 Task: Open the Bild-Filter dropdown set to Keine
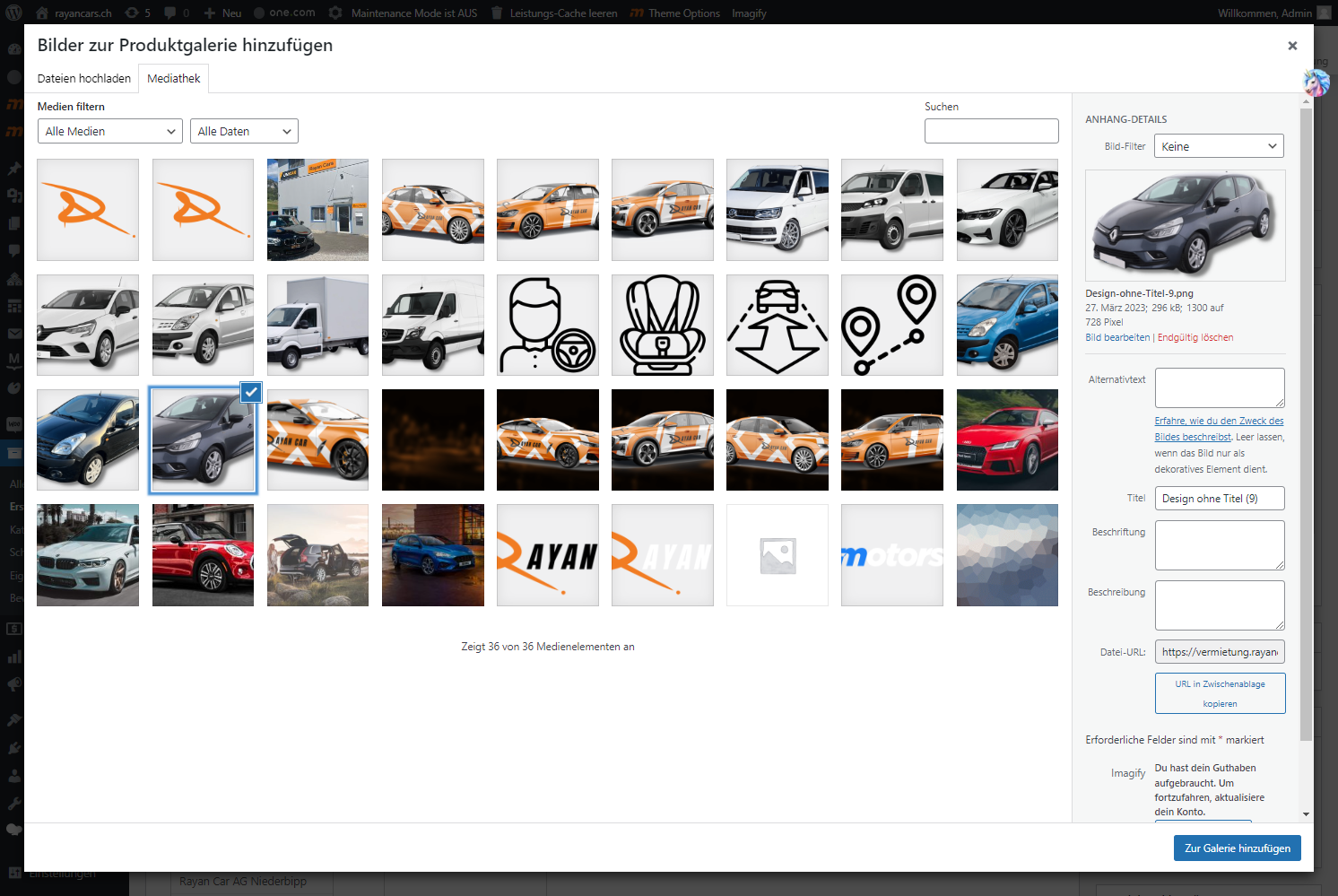coord(1219,146)
